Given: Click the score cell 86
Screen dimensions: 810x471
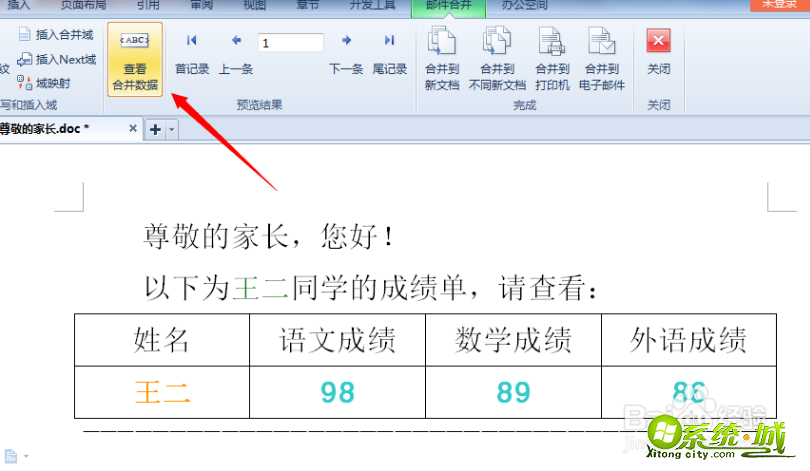Looking at the screenshot, I should pyautogui.click(x=689, y=392).
